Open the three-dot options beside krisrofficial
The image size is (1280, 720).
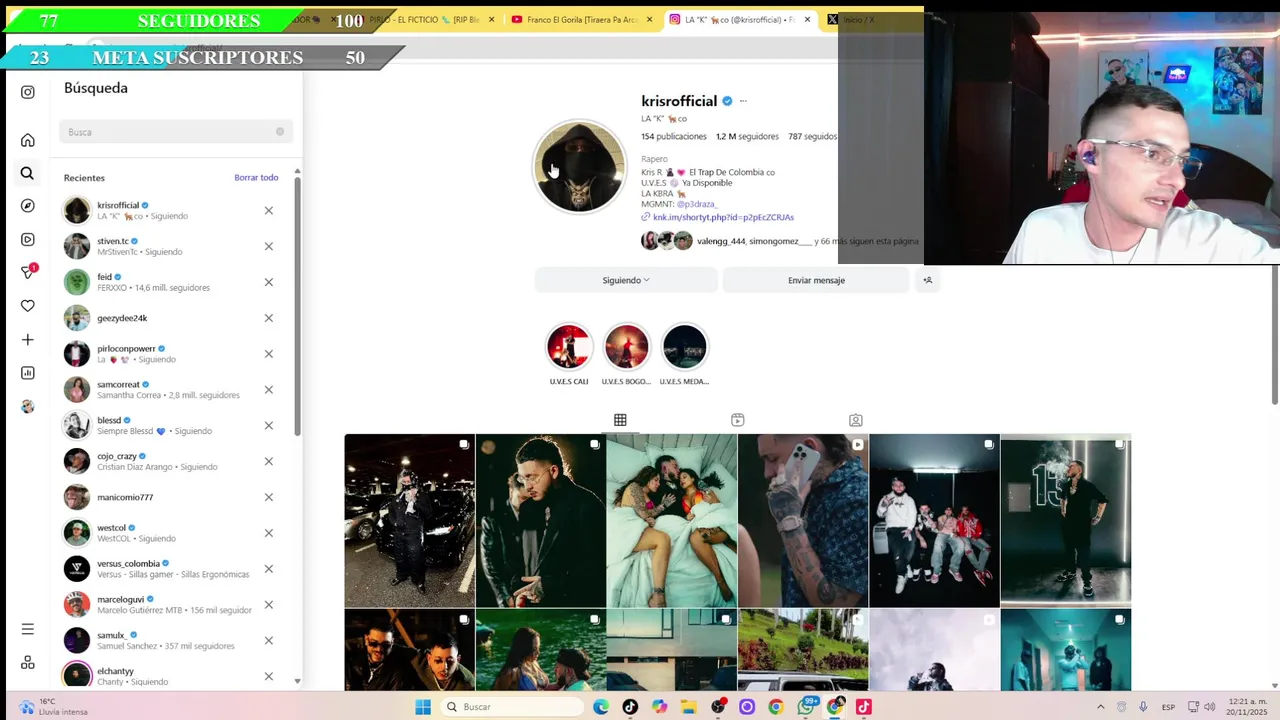point(743,101)
